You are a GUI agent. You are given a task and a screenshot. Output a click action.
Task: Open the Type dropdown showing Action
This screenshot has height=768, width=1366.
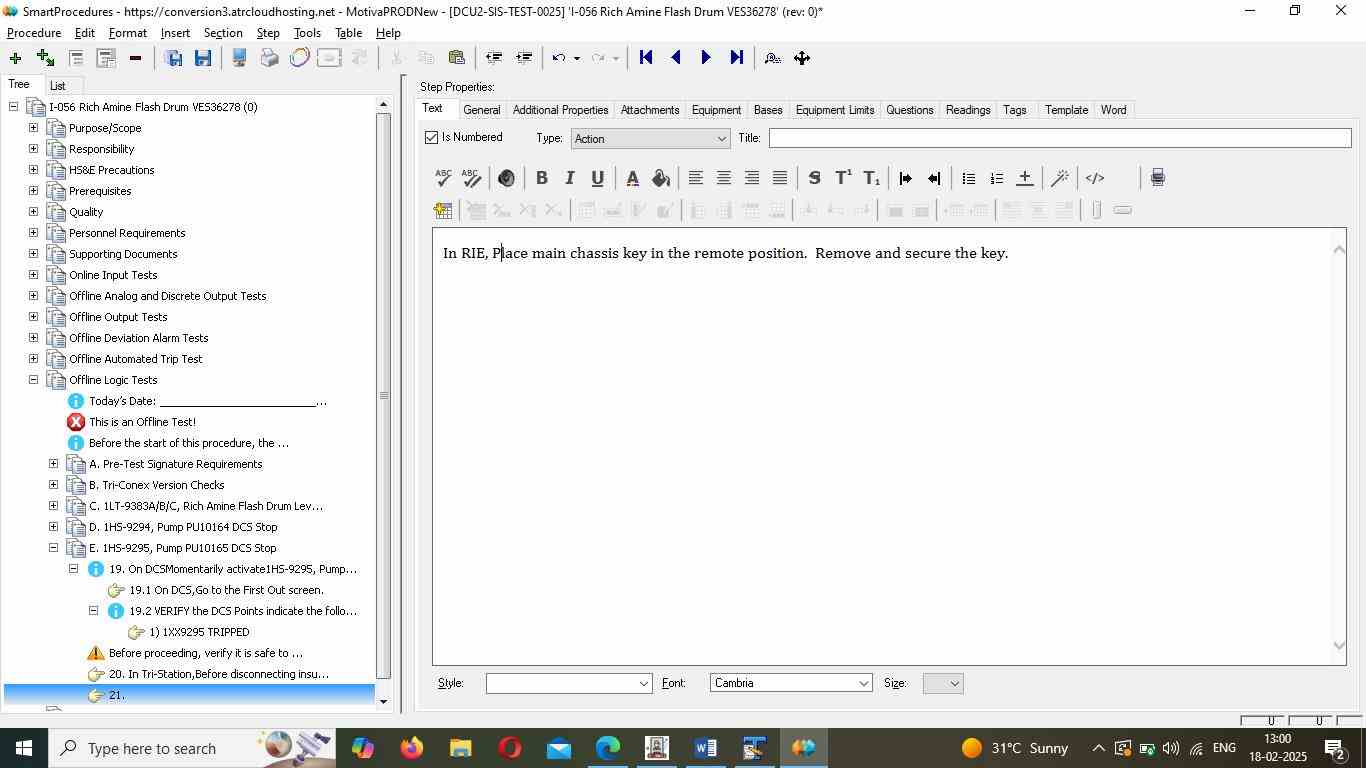pos(649,139)
